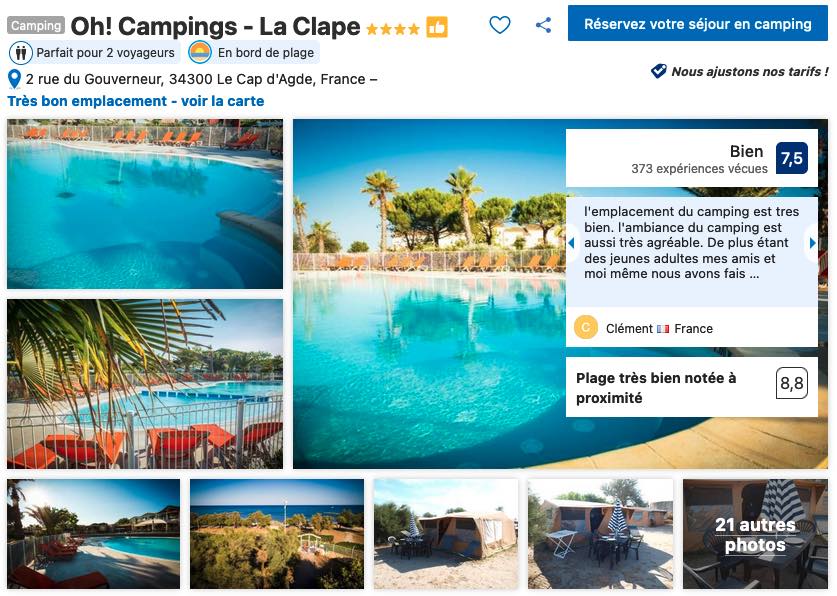Open Très bon emplacement - voir la carte
This screenshot has height=596, width=837.
pyautogui.click(x=136, y=101)
